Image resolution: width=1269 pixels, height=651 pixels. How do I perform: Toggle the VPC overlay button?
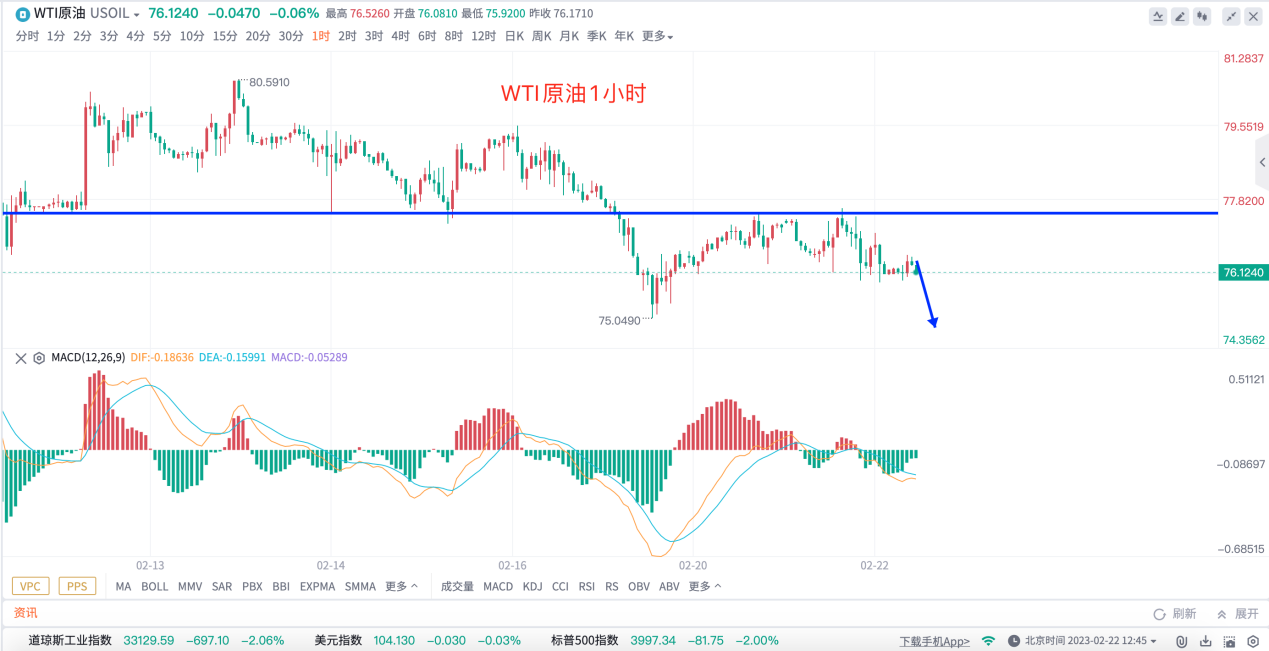[x=31, y=586]
